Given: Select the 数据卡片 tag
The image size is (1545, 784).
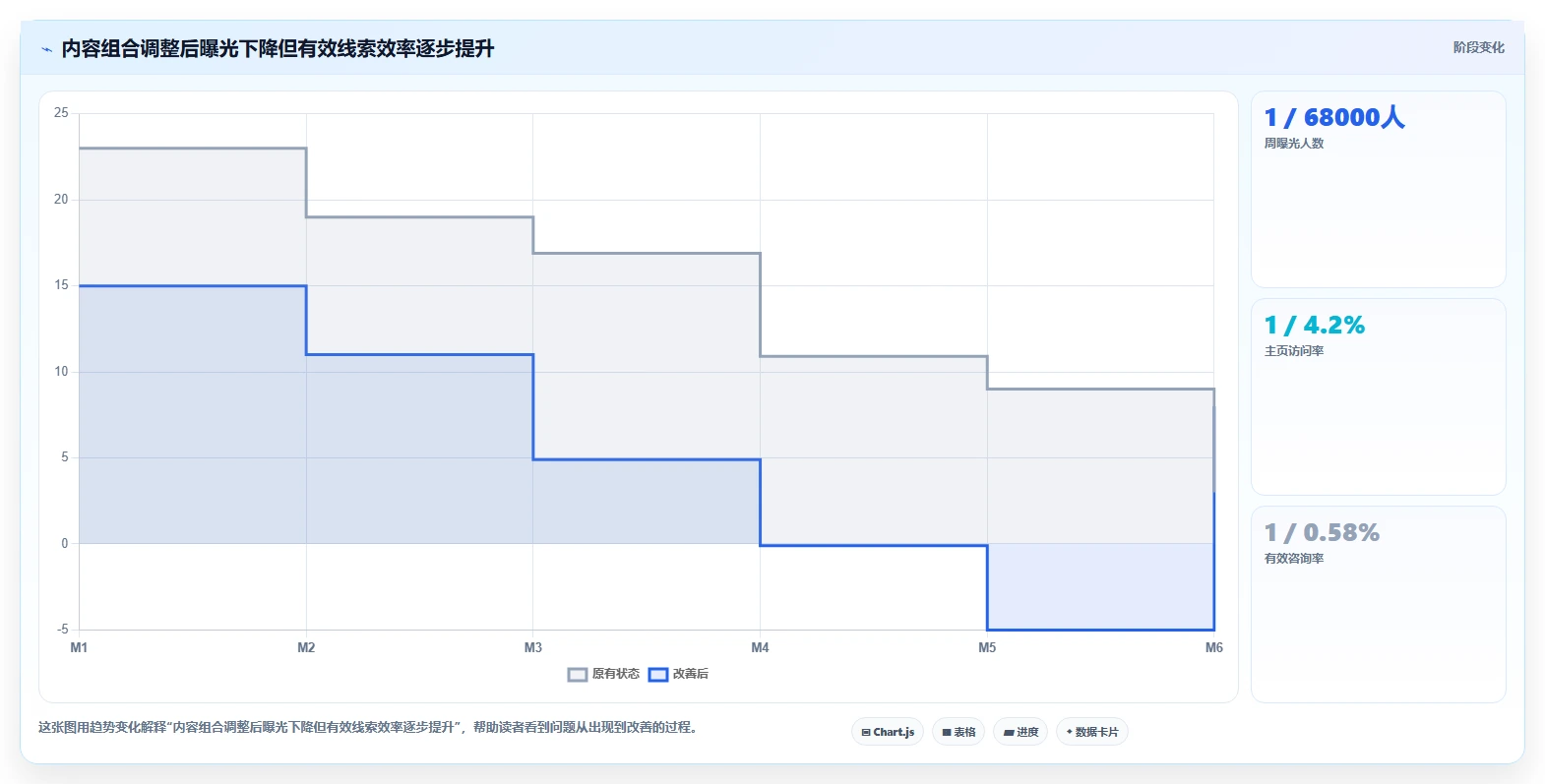Looking at the screenshot, I should [1092, 732].
